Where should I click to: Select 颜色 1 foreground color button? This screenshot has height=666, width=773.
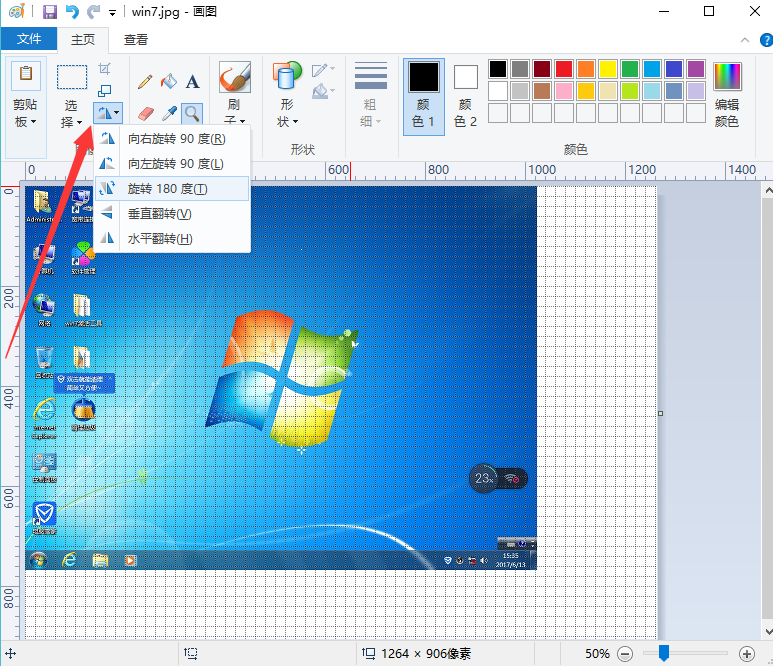(x=423, y=97)
